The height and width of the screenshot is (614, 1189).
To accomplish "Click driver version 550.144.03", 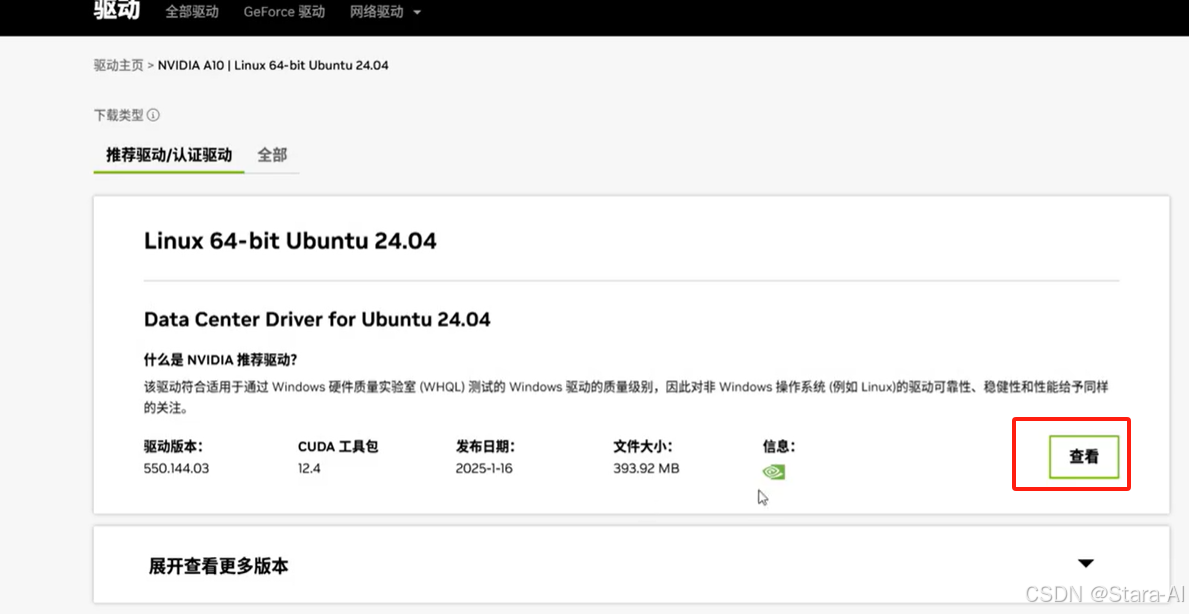I will [176, 468].
